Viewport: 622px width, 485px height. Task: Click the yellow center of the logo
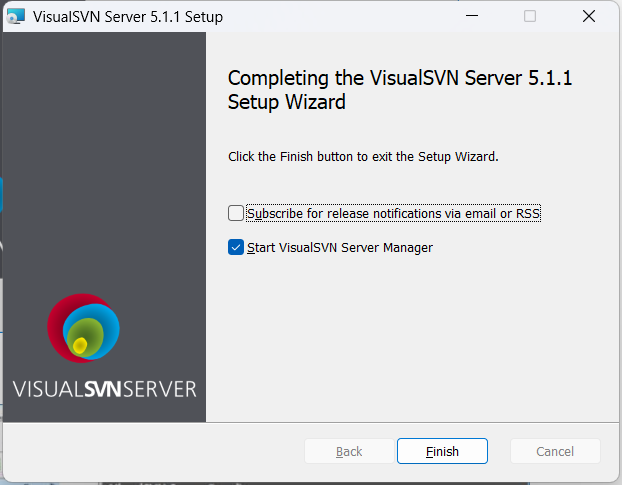[81, 345]
